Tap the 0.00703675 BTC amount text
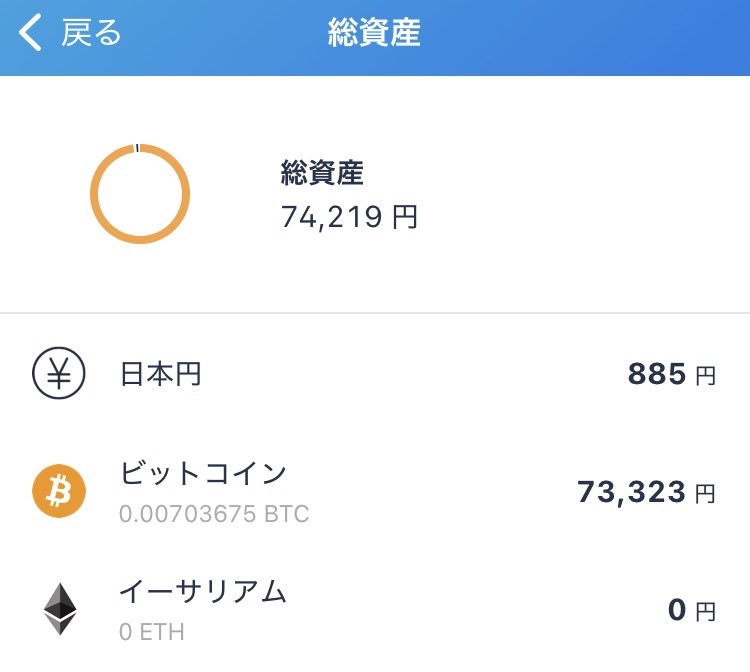 coord(214,515)
